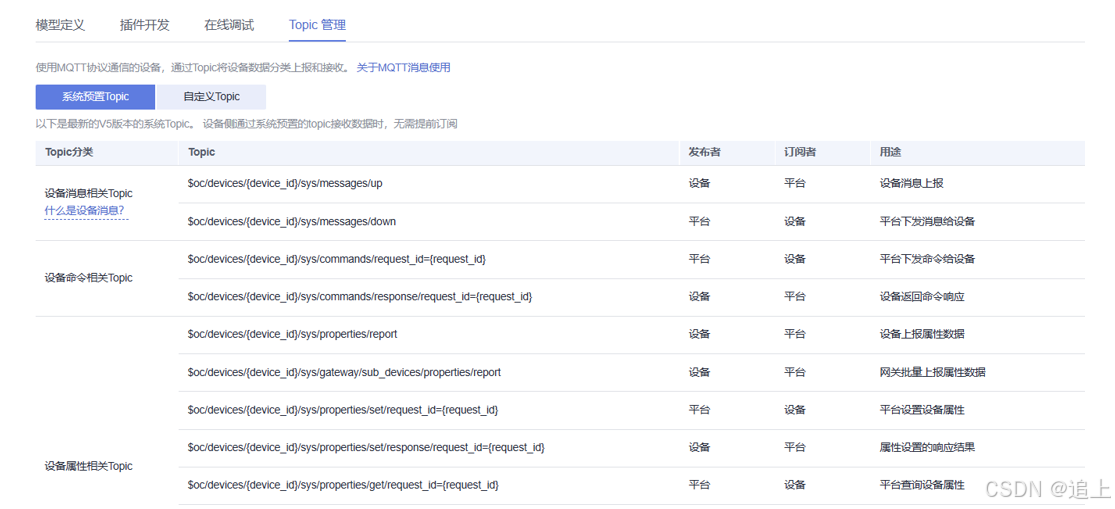1115x509 pixels.
Task: Click 平台 subscriber in messages/up row
Action: pyautogui.click(x=795, y=183)
